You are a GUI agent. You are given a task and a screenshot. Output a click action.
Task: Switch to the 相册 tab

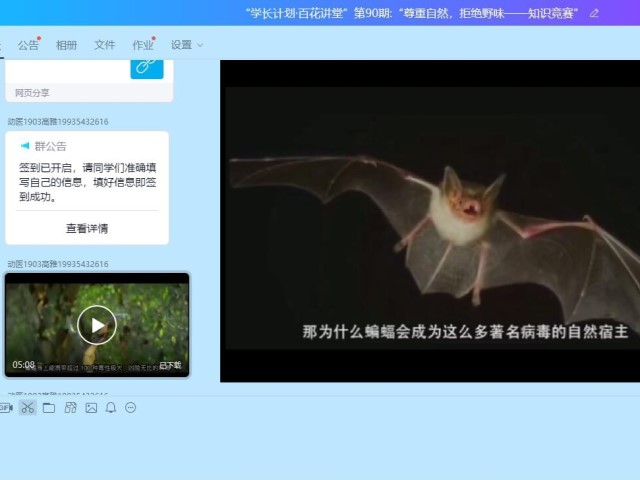(66, 45)
